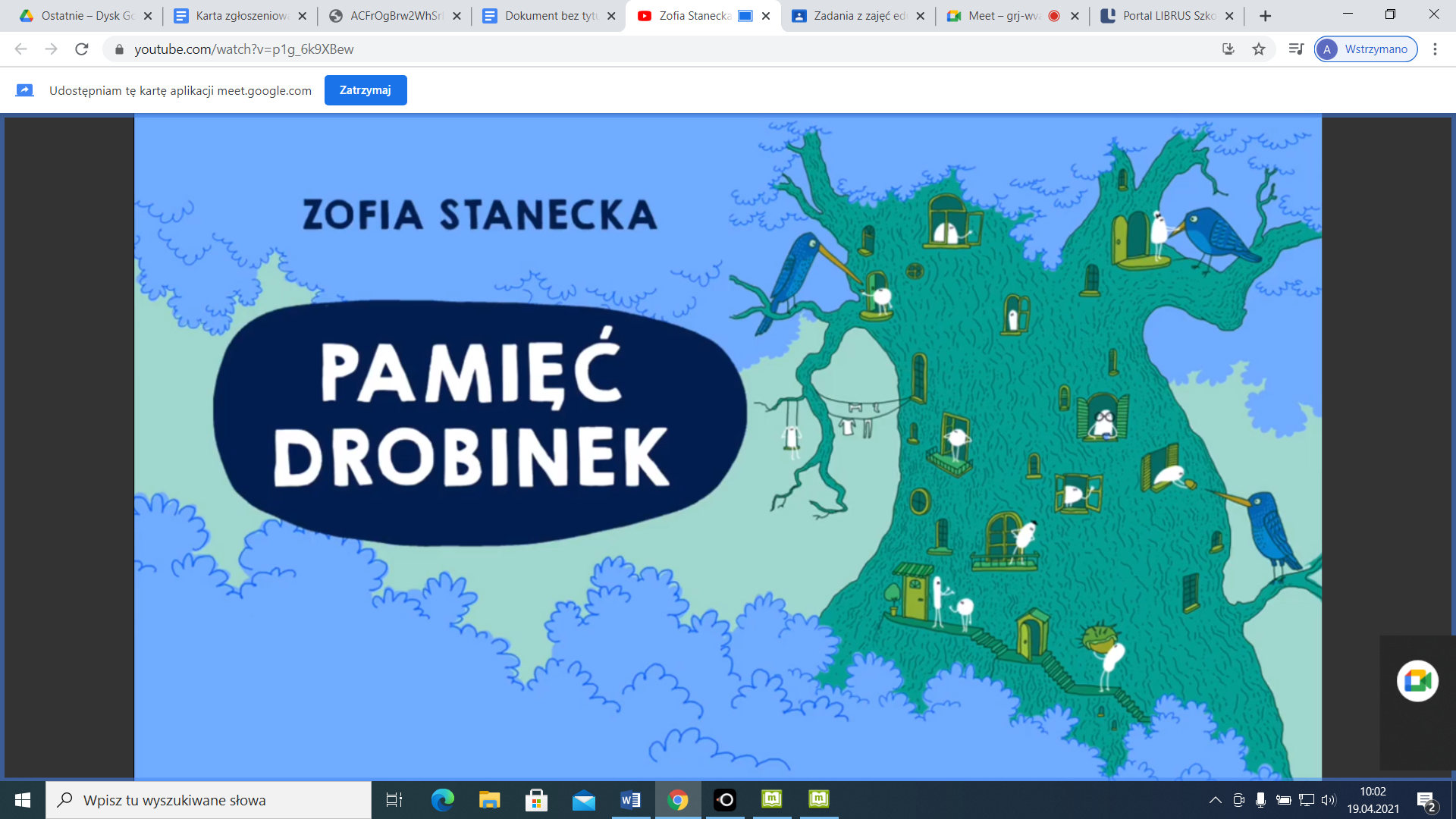
Task: Close the Karta zgłoszeniowa tab
Action: pyautogui.click(x=303, y=16)
